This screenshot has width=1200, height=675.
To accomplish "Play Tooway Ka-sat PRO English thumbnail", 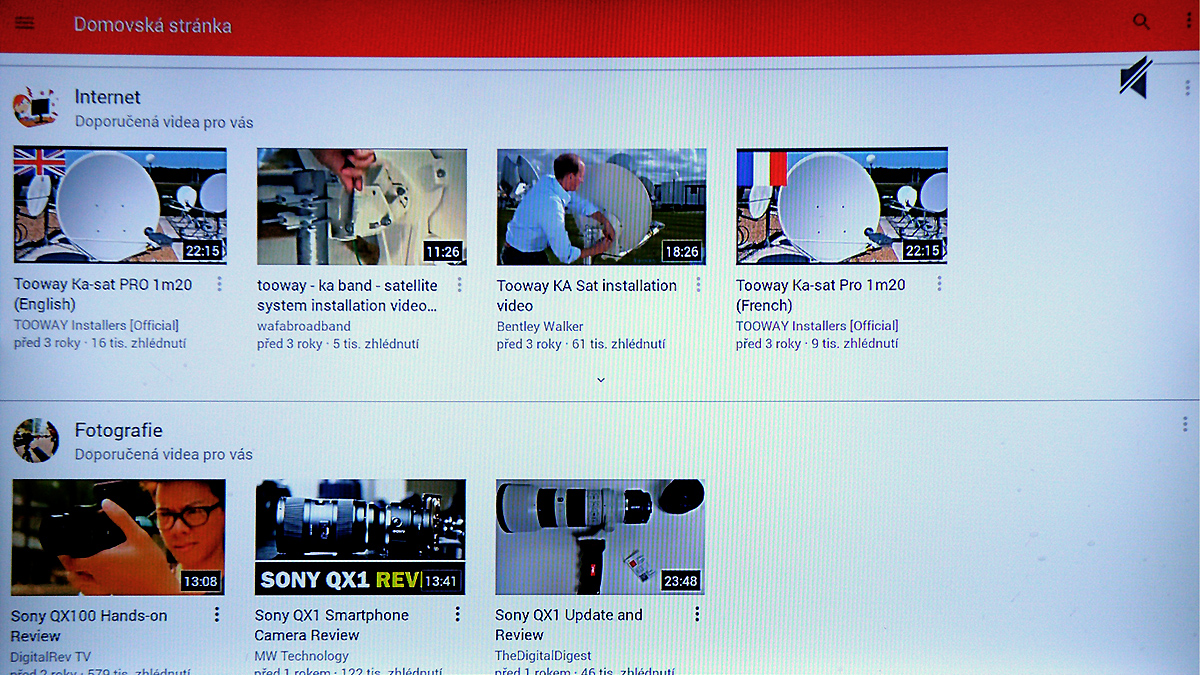I will (x=120, y=206).
